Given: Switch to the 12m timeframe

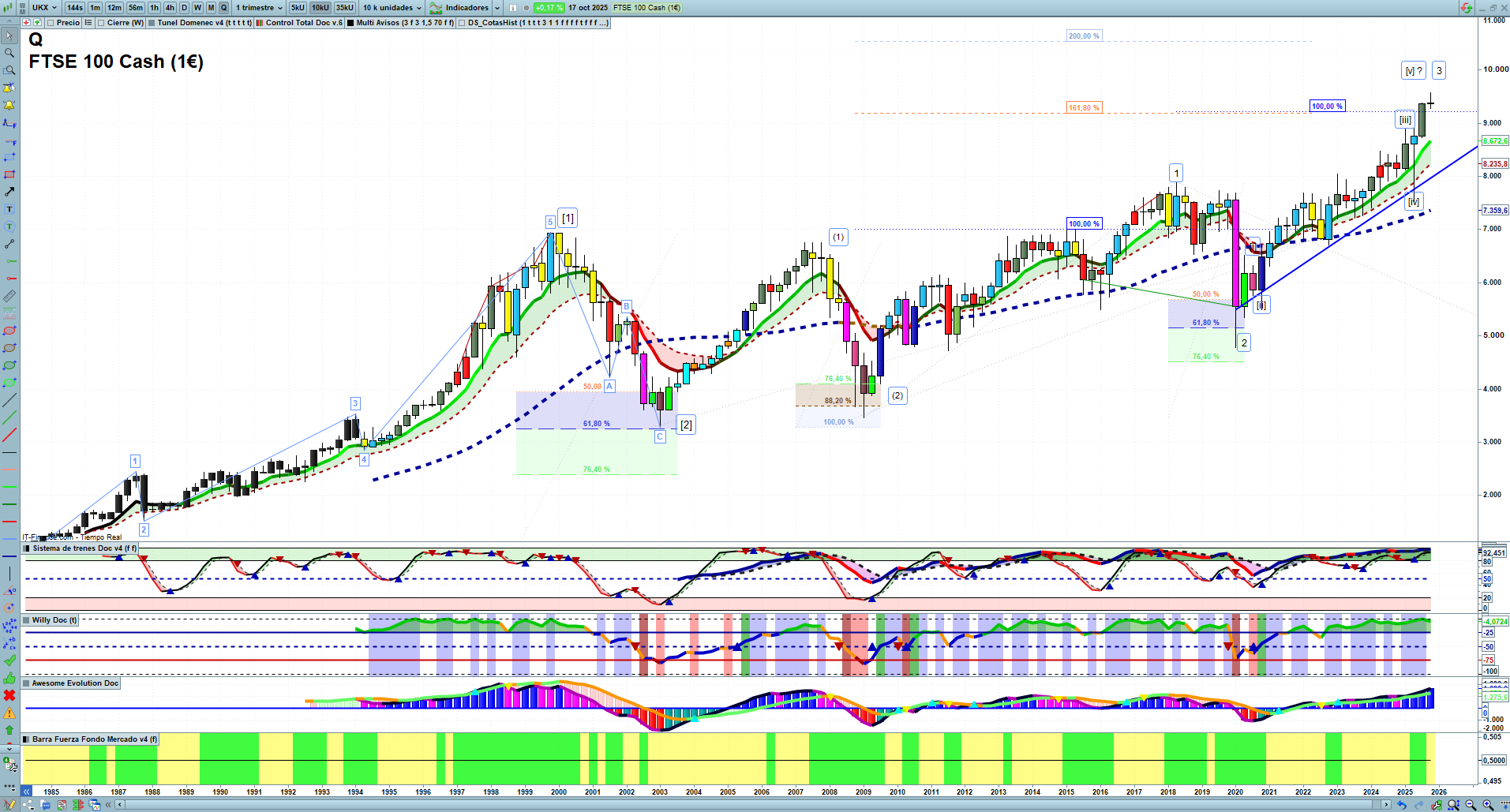Looking at the screenshot, I should 114,8.
